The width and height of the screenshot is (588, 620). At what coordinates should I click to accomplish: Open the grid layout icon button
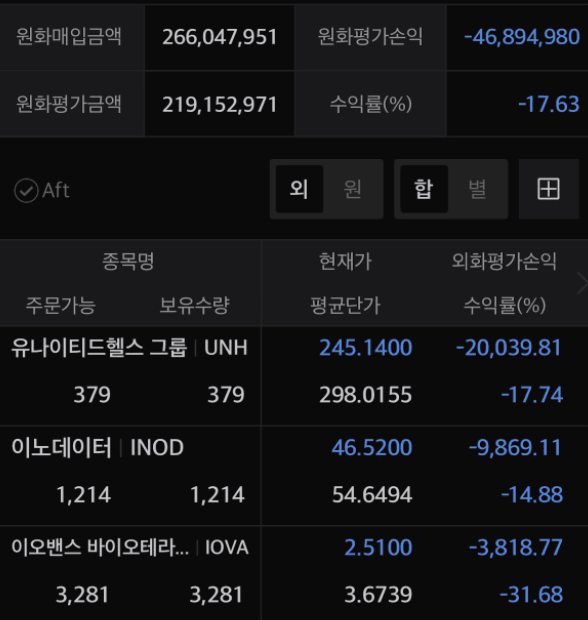coord(548,189)
